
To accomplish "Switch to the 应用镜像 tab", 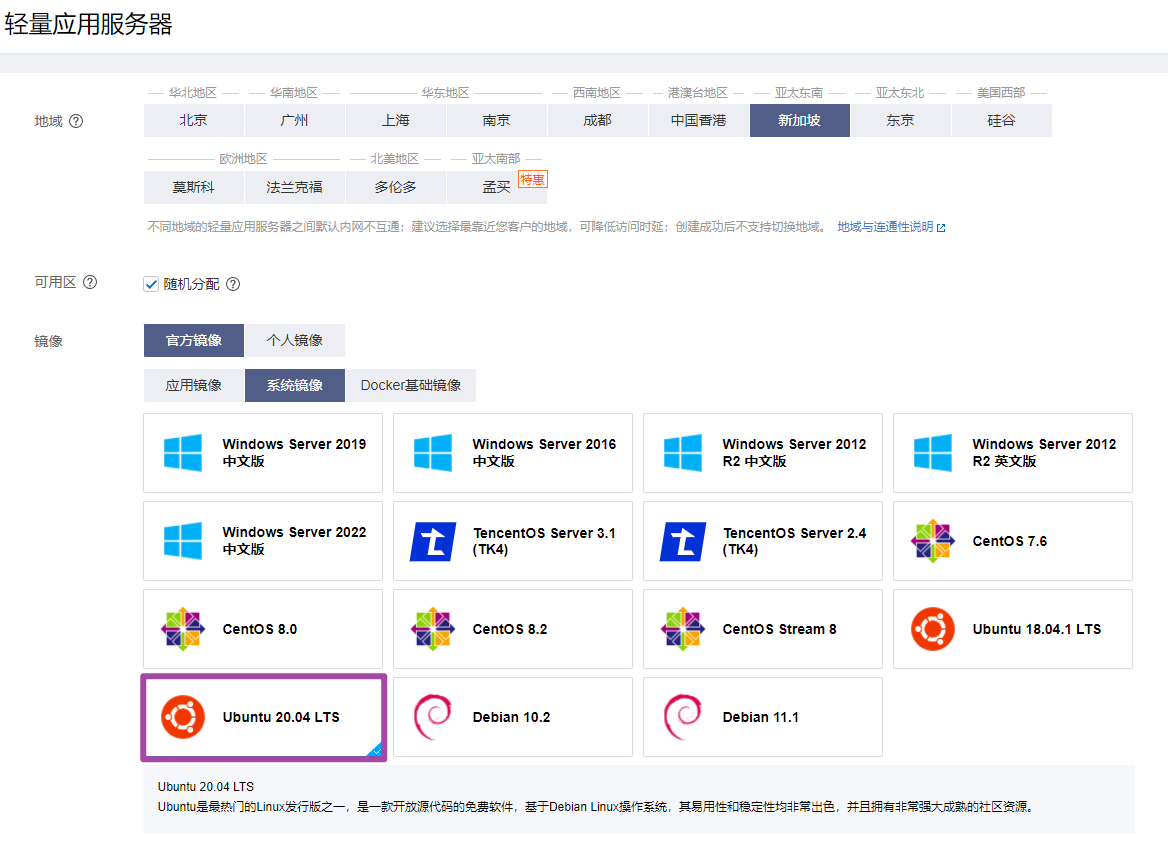I will [193, 385].
